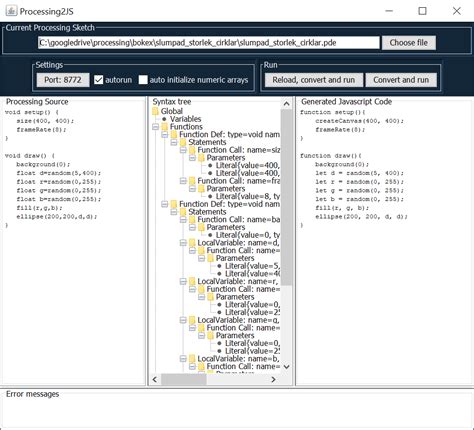Collapse the LocalVariable name=g node
This screenshot has width=474, height=430.
click(x=183, y=320)
